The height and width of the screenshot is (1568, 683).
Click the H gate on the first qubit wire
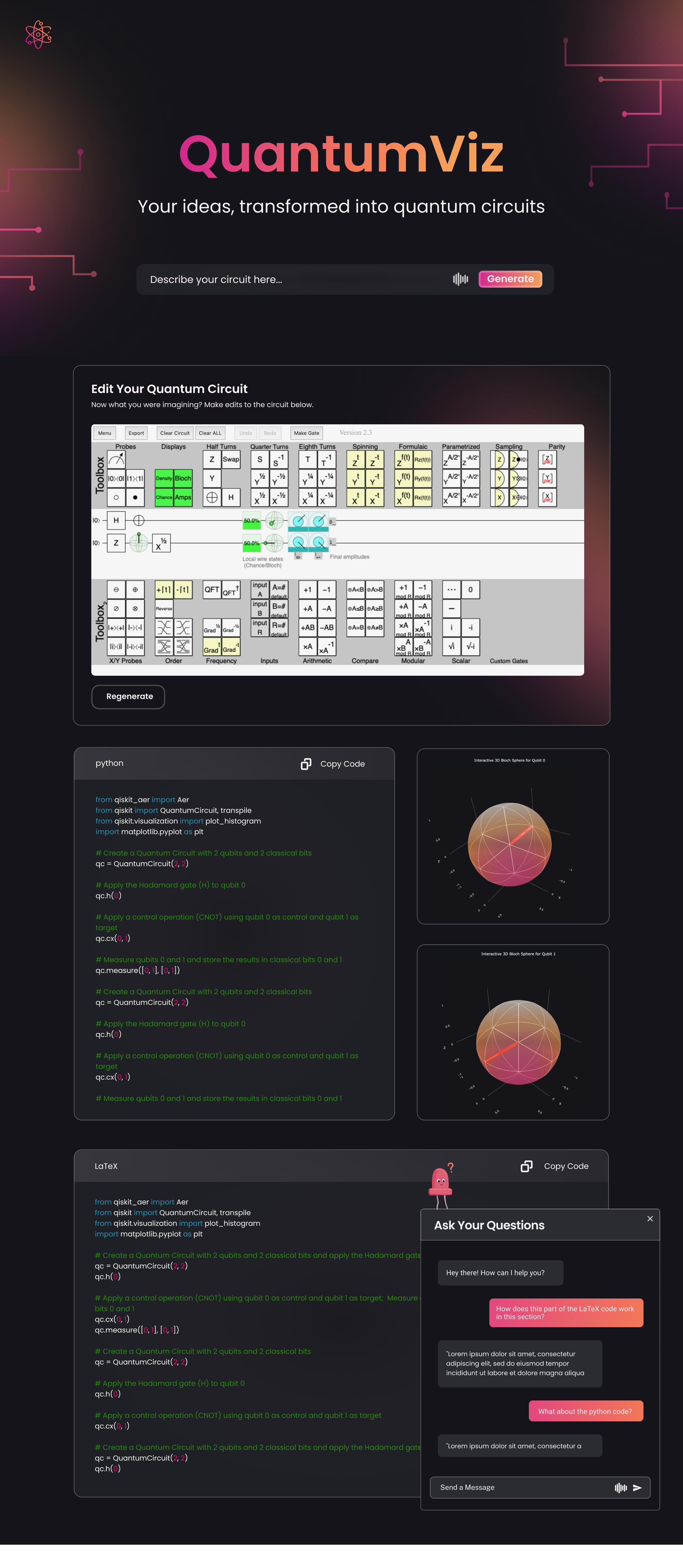116,521
